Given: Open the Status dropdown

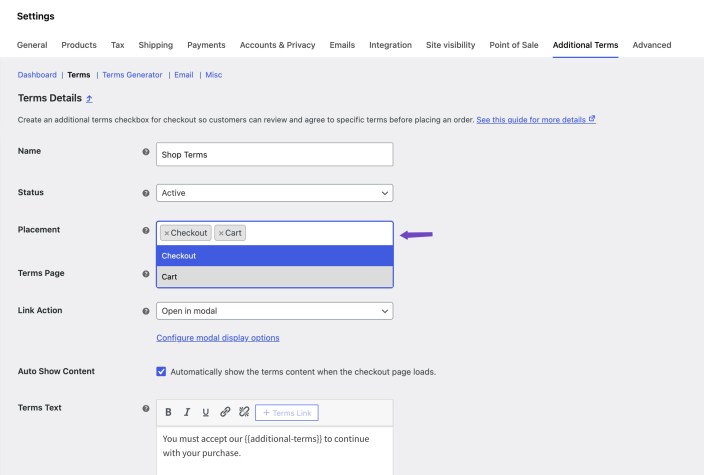Looking at the screenshot, I should [275, 193].
